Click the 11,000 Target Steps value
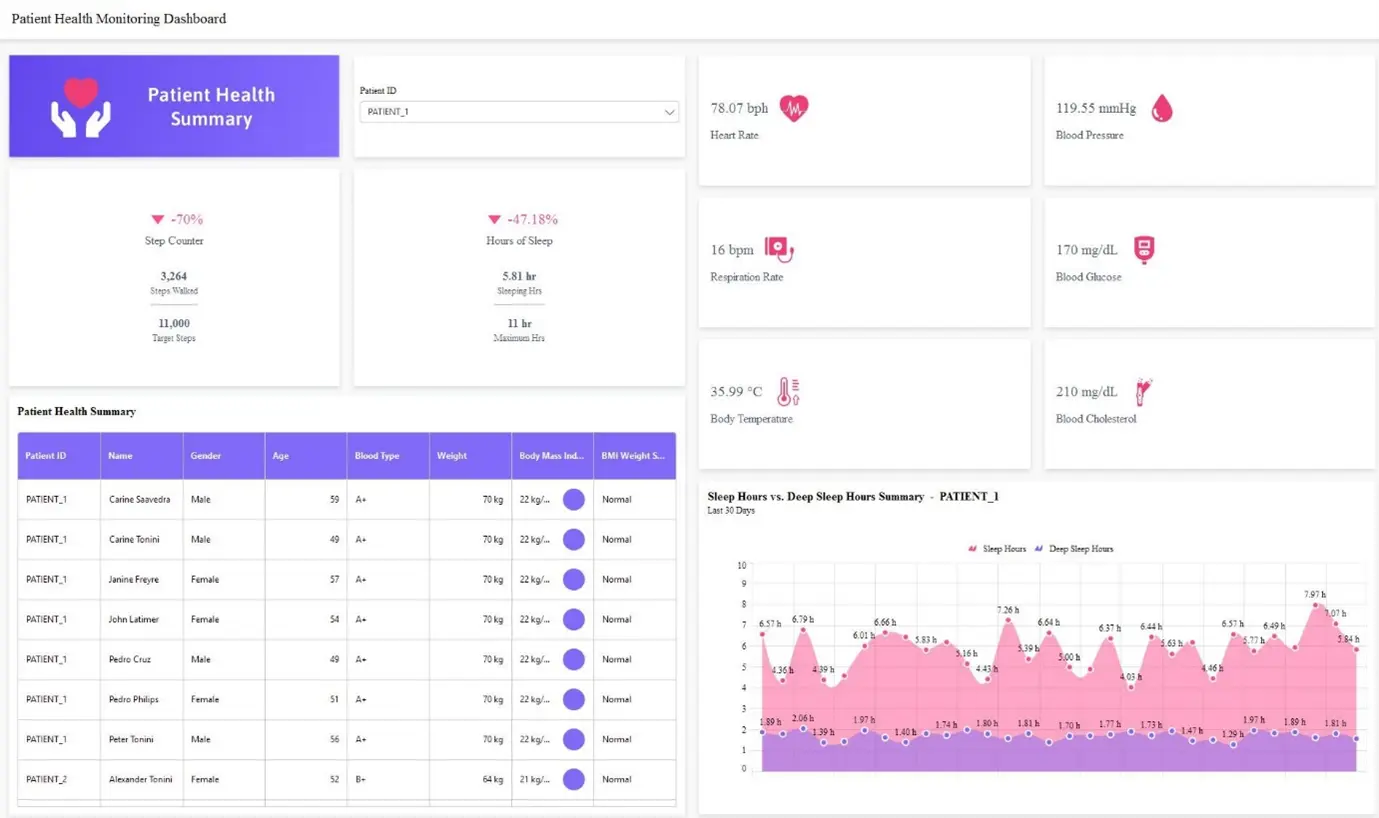1379x818 pixels. point(173,323)
